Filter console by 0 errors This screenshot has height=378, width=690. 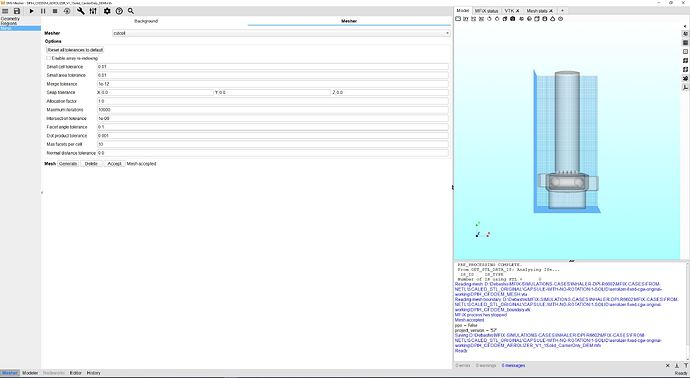pyautogui.click(x=463, y=366)
